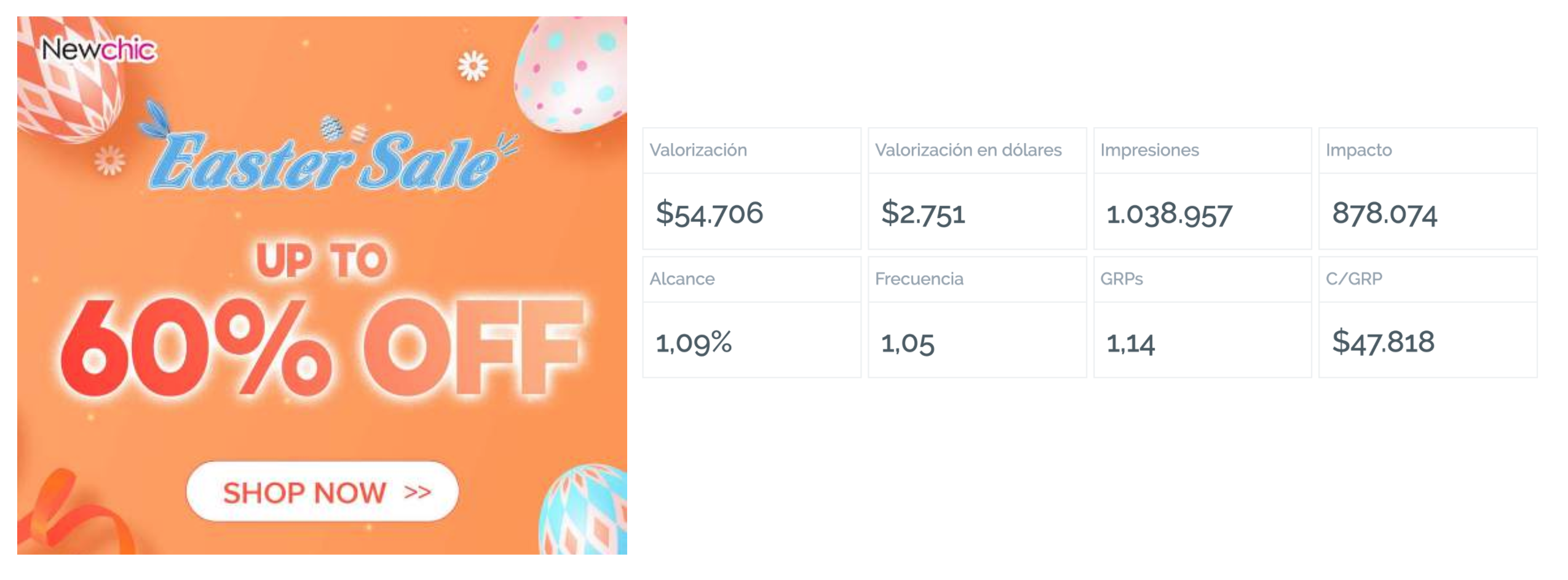Image resolution: width=1568 pixels, height=580 pixels.
Task: Click the Frecuencia value 1,05
Action: [908, 342]
